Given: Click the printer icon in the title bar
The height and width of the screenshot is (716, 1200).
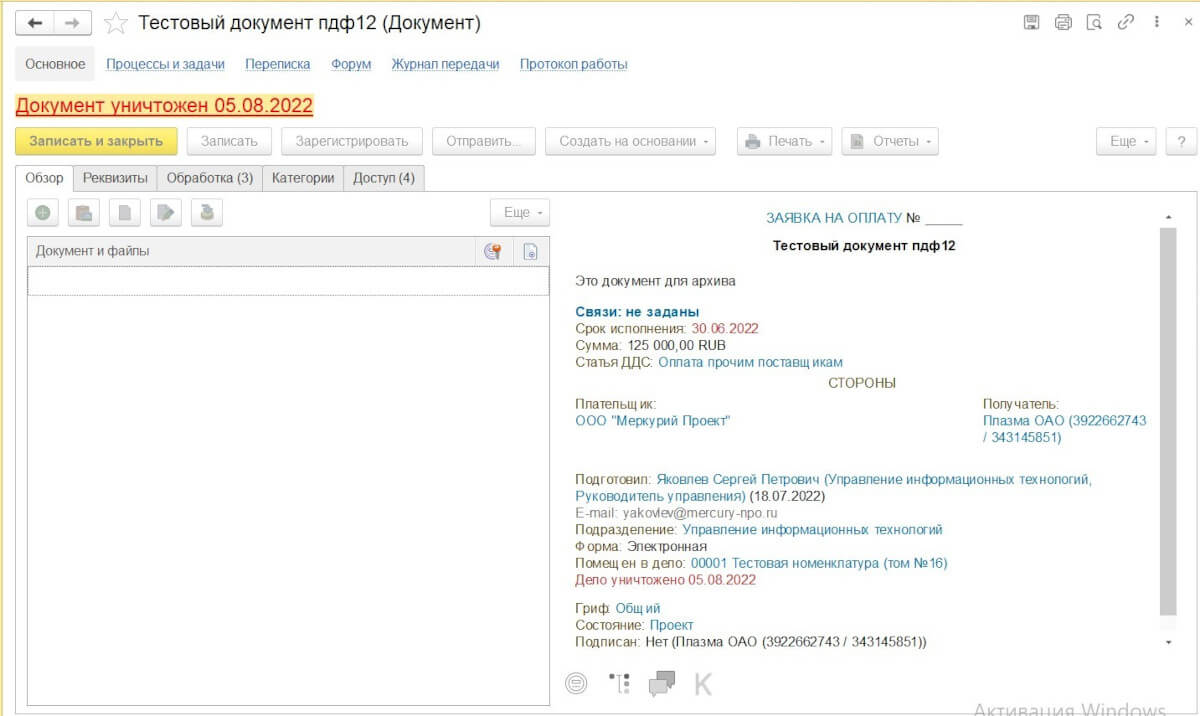Looking at the screenshot, I should point(1063,22).
